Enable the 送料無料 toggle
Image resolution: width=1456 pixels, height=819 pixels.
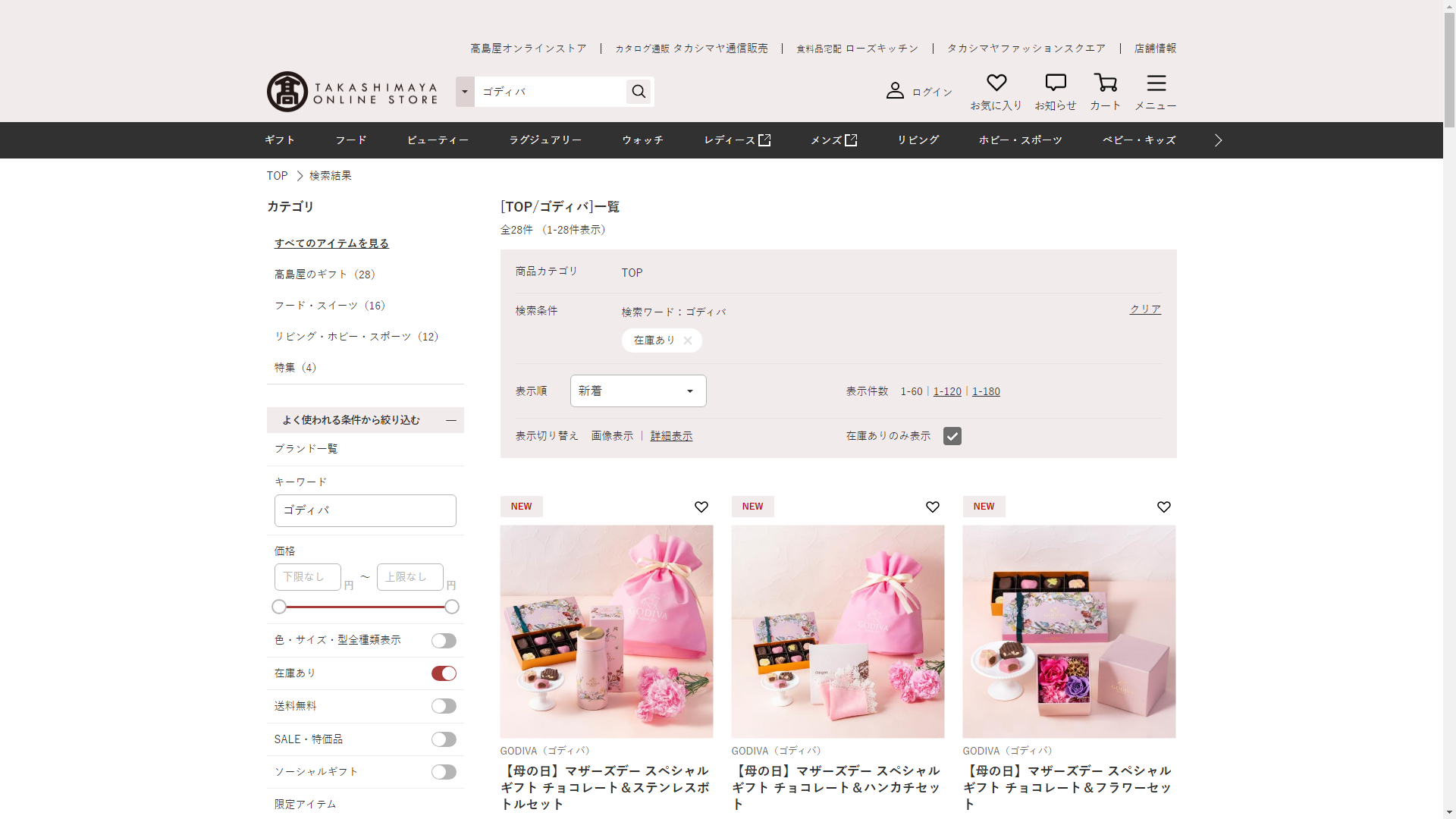click(444, 706)
